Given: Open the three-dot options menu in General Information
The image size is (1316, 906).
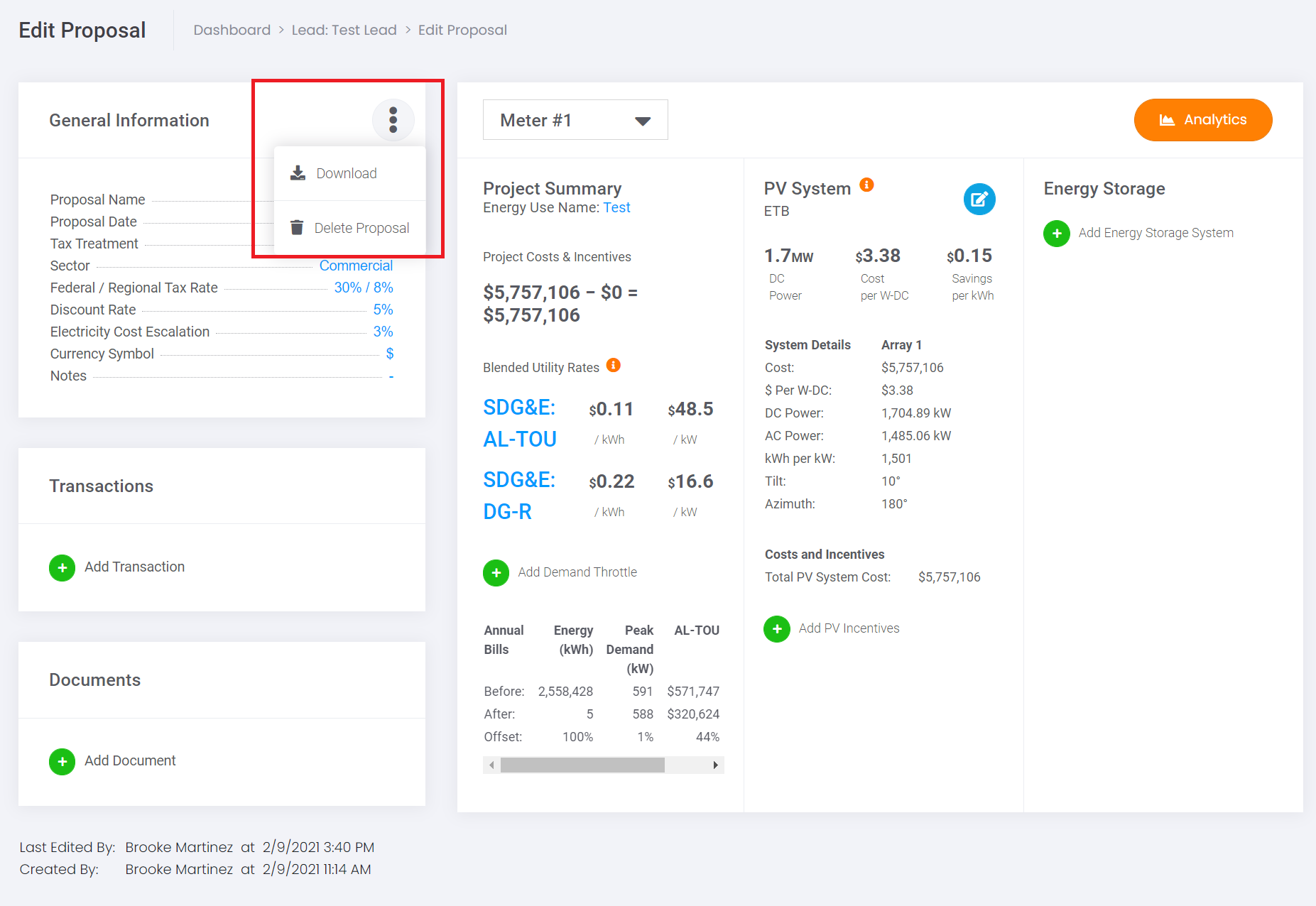Looking at the screenshot, I should tap(393, 120).
